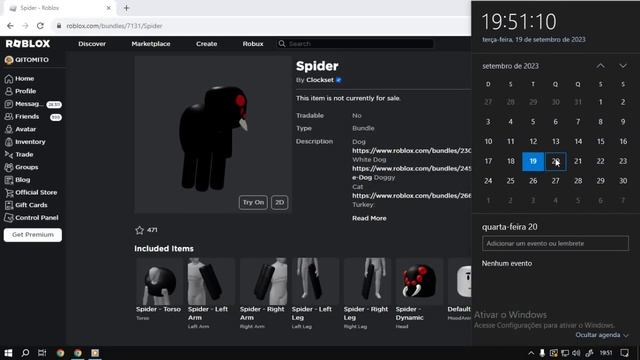Select September 20 in calendar
This screenshot has width=640, height=360.
click(x=556, y=161)
